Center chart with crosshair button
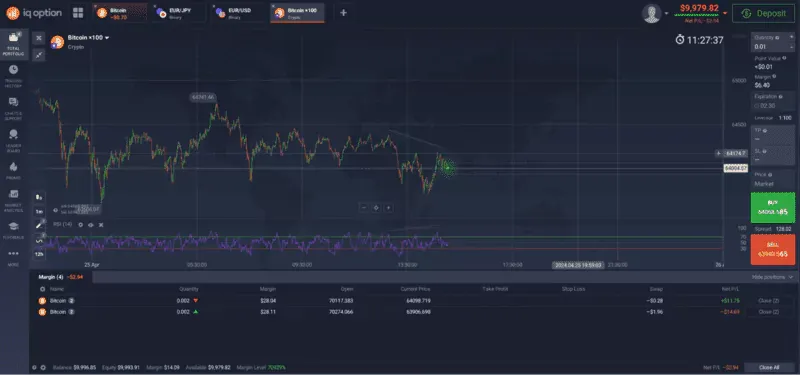 coord(376,208)
